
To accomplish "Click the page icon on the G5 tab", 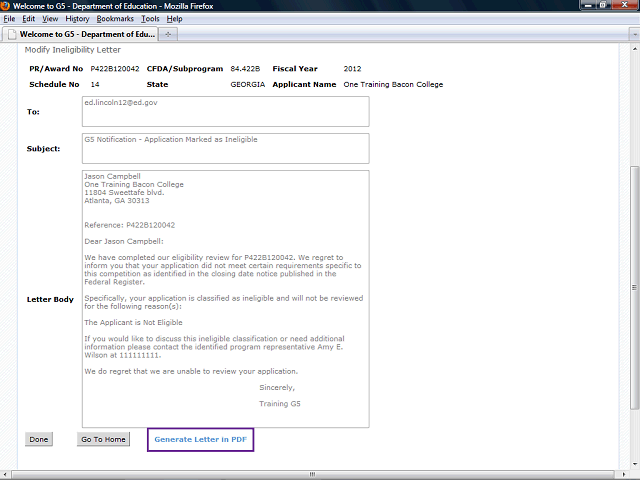I will 12,34.
